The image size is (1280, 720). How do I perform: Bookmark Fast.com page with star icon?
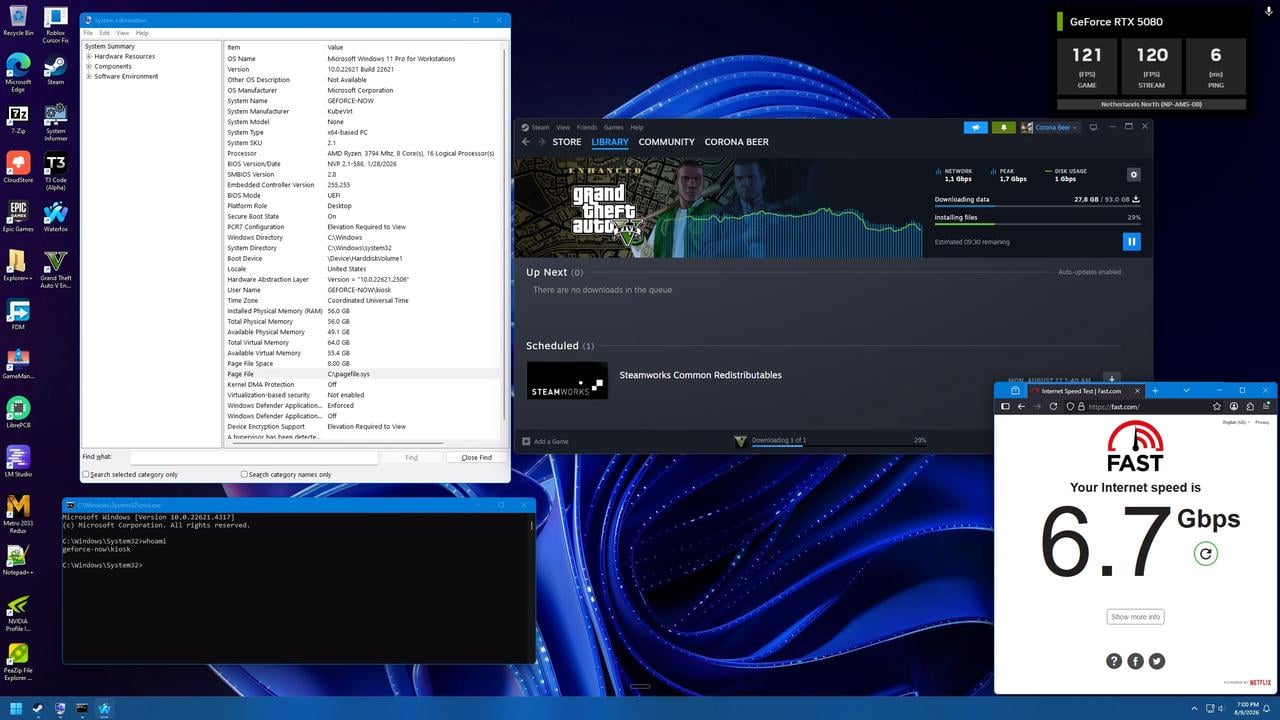[1217, 407]
